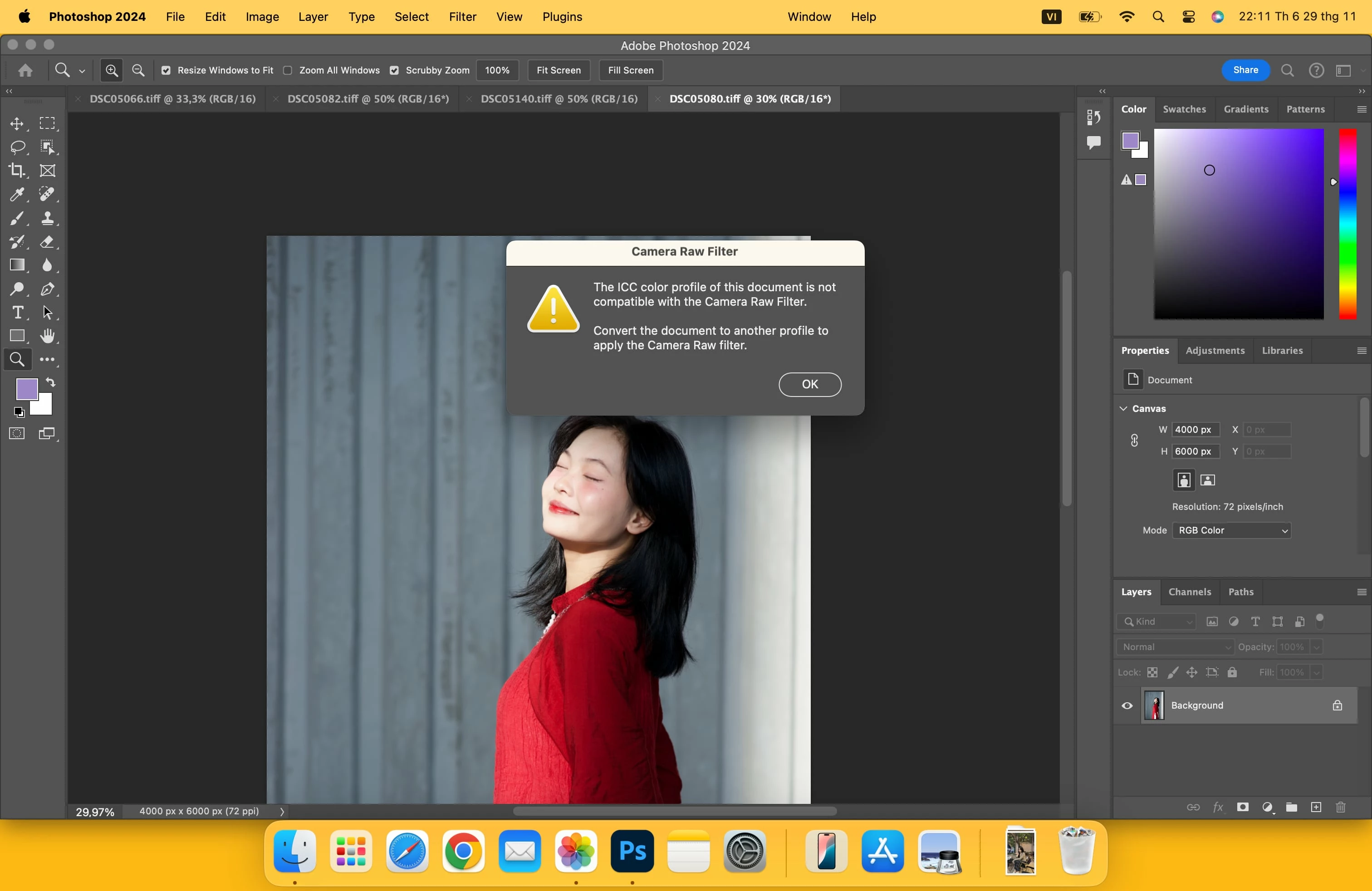Enable Zoom All Windows checkbox

point(288,70)
